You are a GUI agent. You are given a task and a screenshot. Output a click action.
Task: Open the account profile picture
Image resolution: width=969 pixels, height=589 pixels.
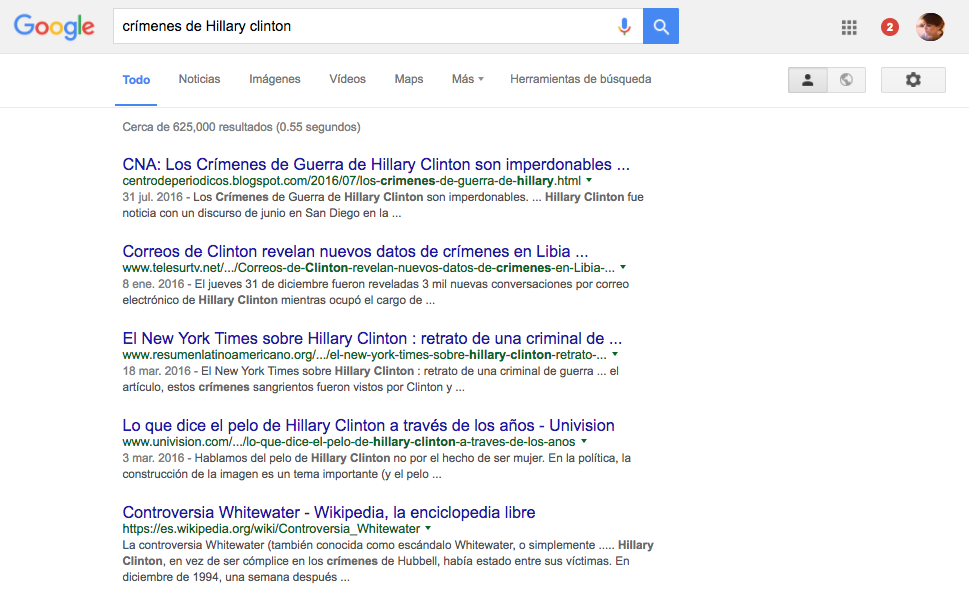[930, 27]
